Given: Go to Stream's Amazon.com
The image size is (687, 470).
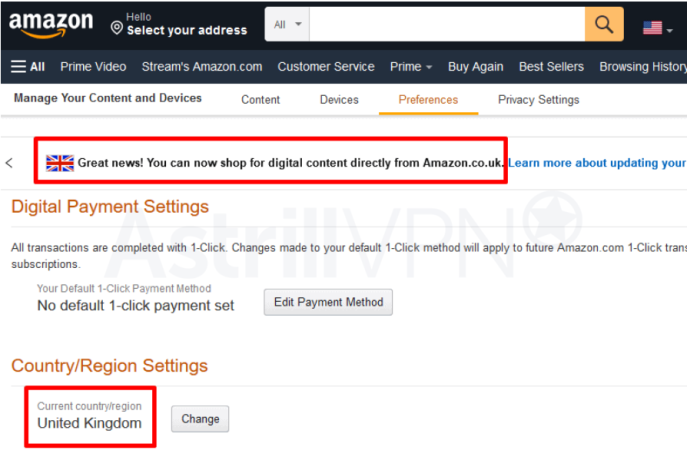Looking at the screenshot, I should 202,67.
